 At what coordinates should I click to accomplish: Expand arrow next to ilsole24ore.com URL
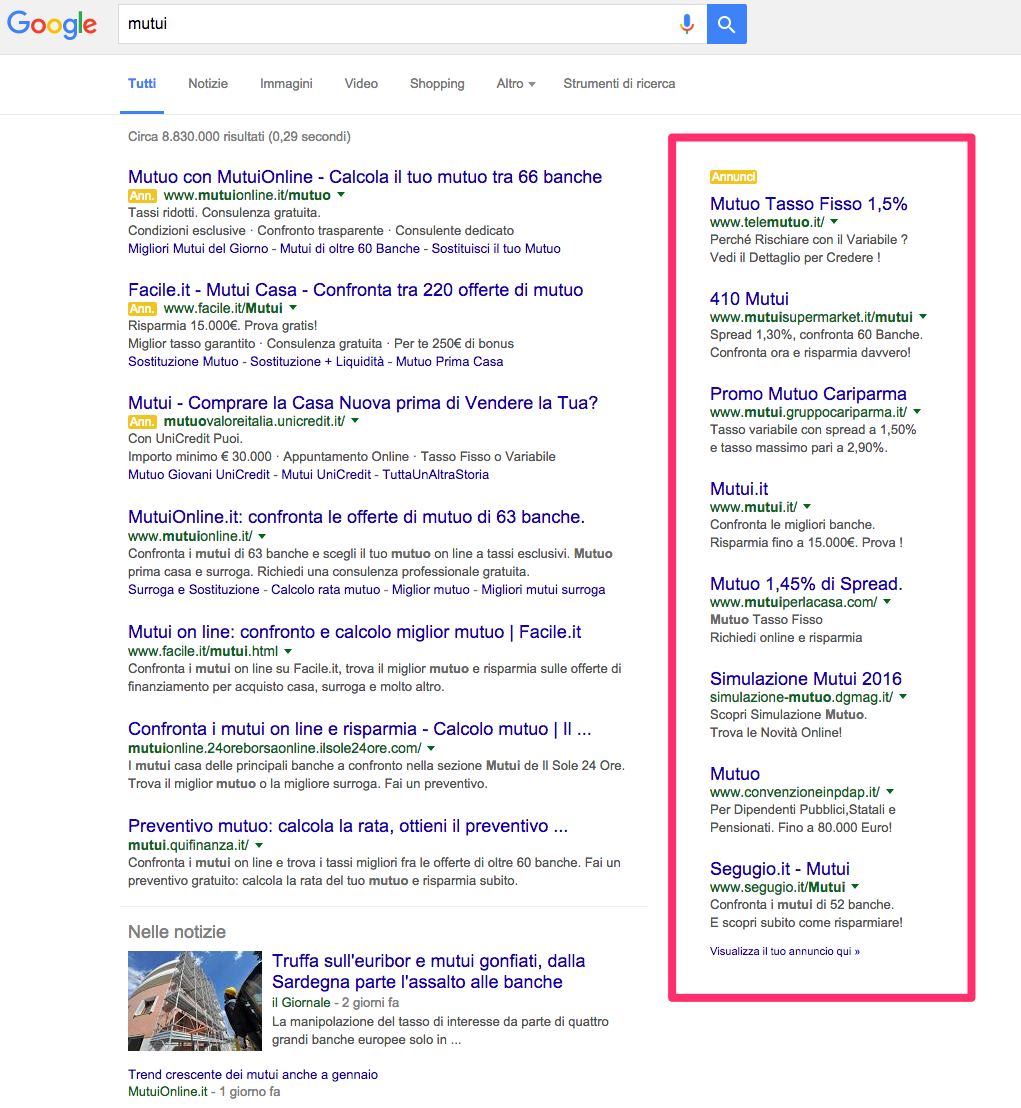point(431,748)
